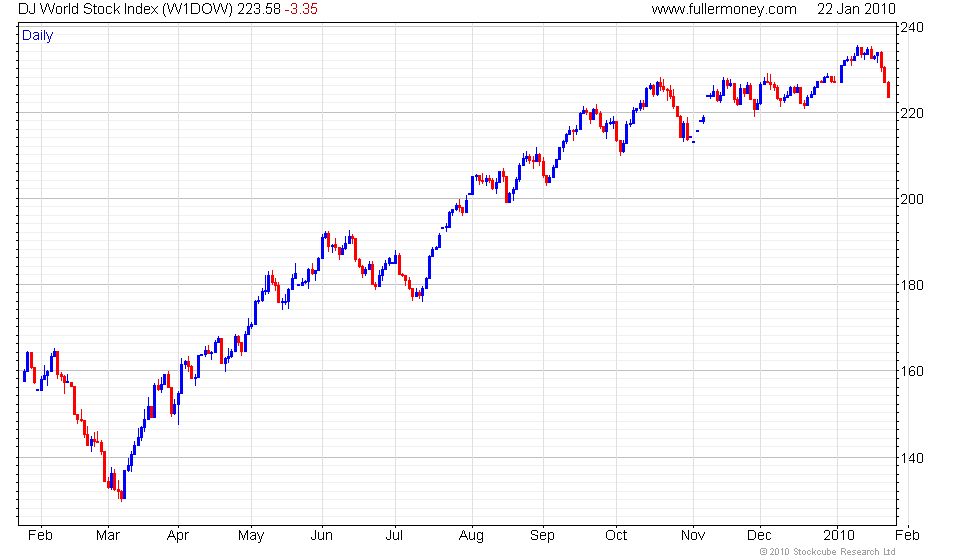Open the www.fullermoney.com link text
Image resolution: width=980 pixels, height=560 pixels.
[x=724, y=9]
